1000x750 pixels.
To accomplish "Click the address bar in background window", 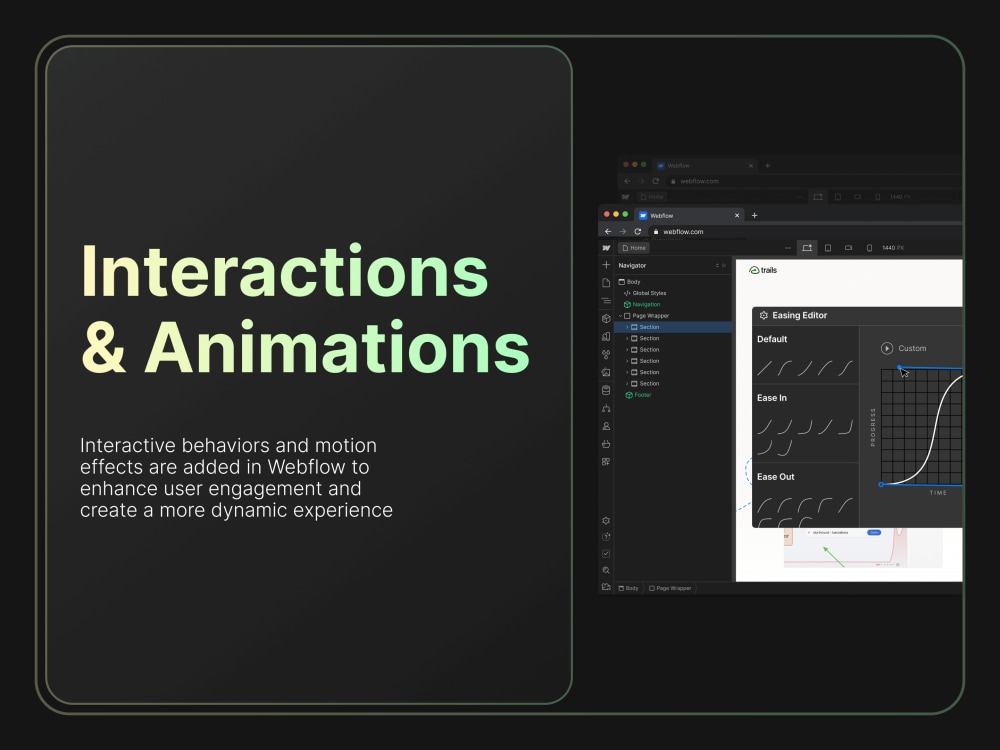I will coord(814,181).
